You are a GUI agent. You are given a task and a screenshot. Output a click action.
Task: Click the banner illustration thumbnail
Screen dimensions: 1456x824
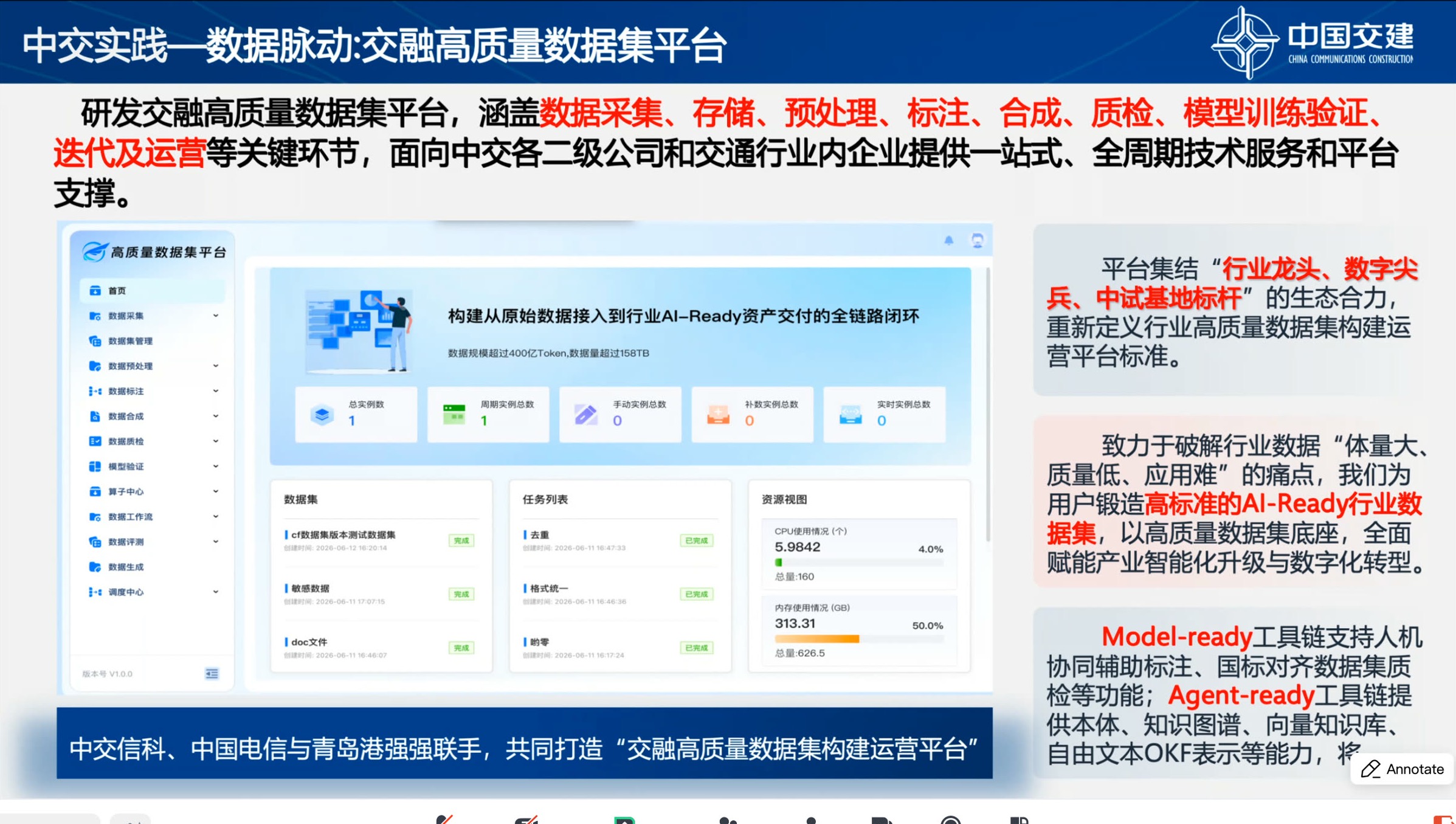coord(359,330)
